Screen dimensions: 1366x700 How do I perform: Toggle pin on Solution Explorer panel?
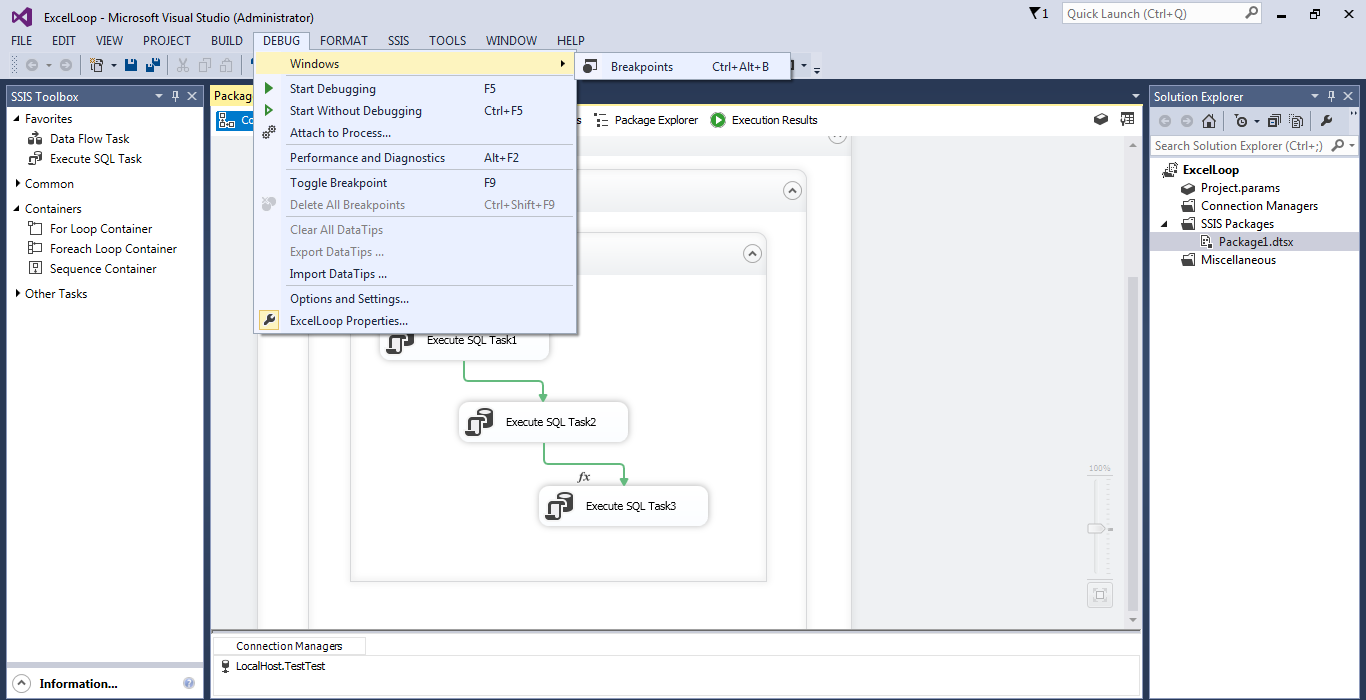1329,96
